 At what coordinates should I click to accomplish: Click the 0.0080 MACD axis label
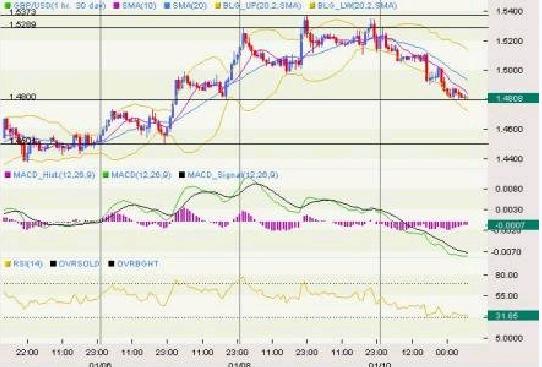click(x=509, y=189)
